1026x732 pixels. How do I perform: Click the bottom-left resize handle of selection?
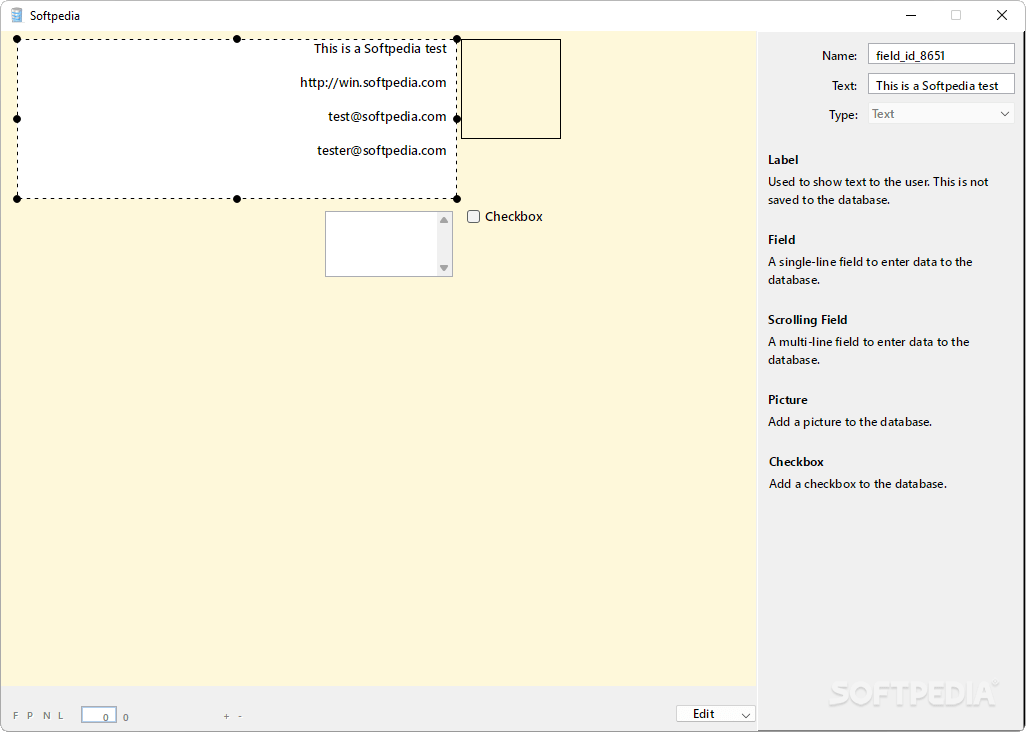17,199
